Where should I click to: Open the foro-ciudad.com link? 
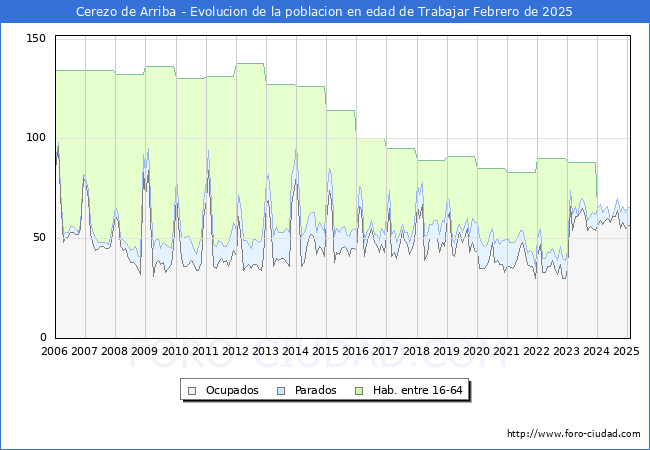574,434
